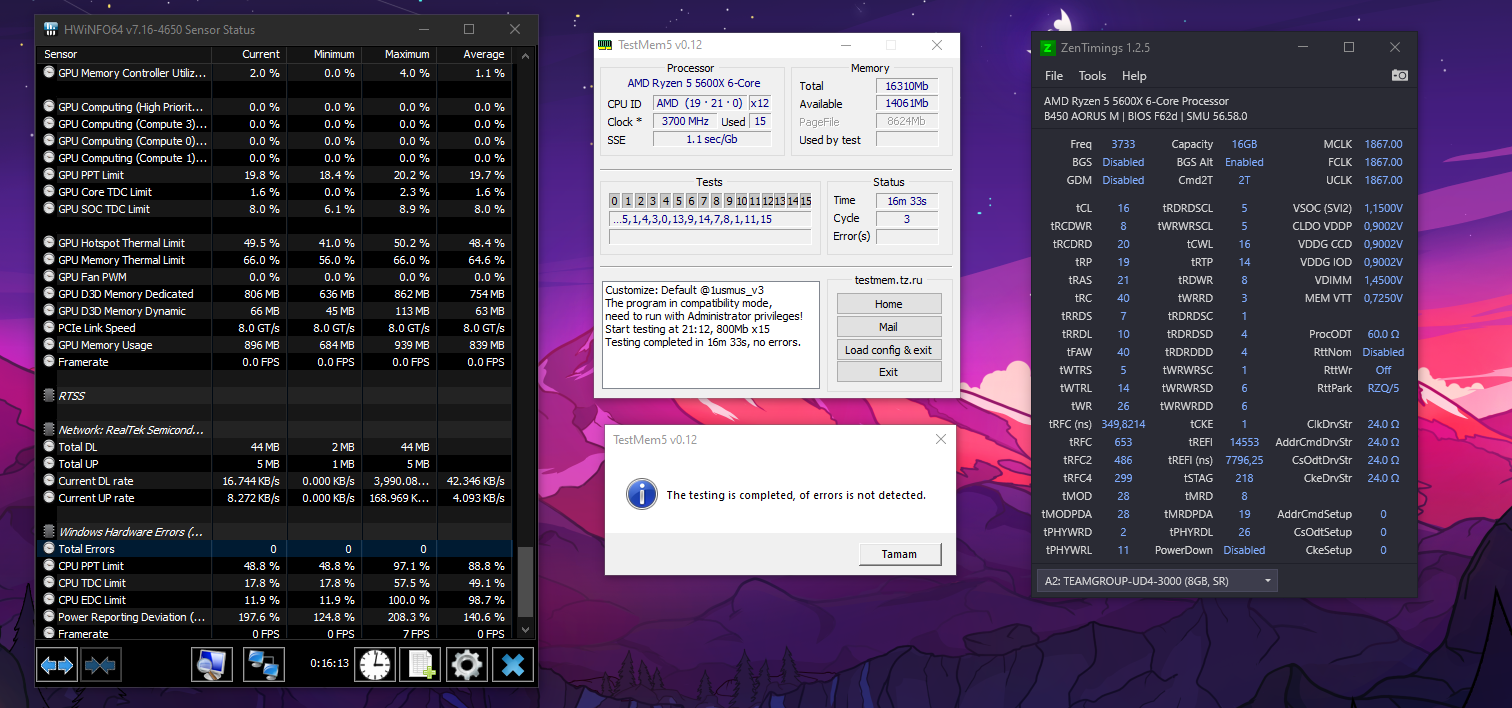Start logging with the sheet plus icon
This screenshot has height=708, width=1512.
420,664
